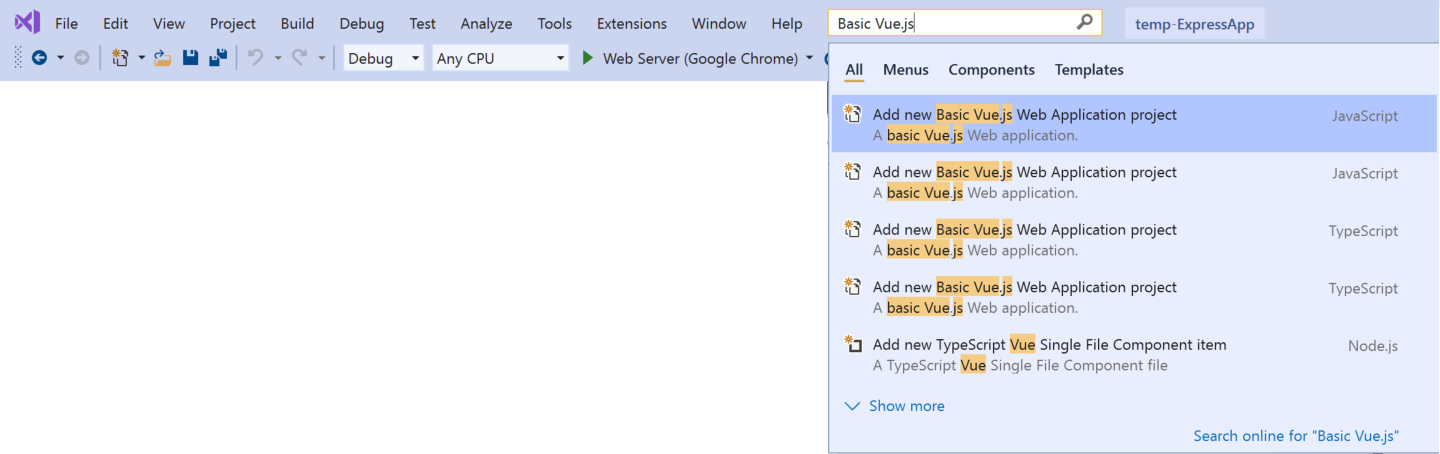Image resolution: width=1440 pixels, height=454 pixels.
Task: Expand the Undo history dropdown arrow
Action: 277,58
